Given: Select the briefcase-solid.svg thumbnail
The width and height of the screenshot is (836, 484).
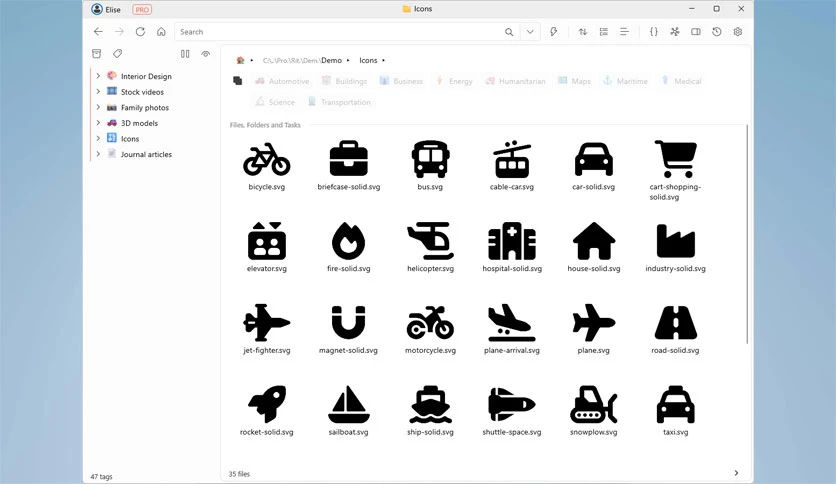Looking at the screenshot, I should (349, 158).
